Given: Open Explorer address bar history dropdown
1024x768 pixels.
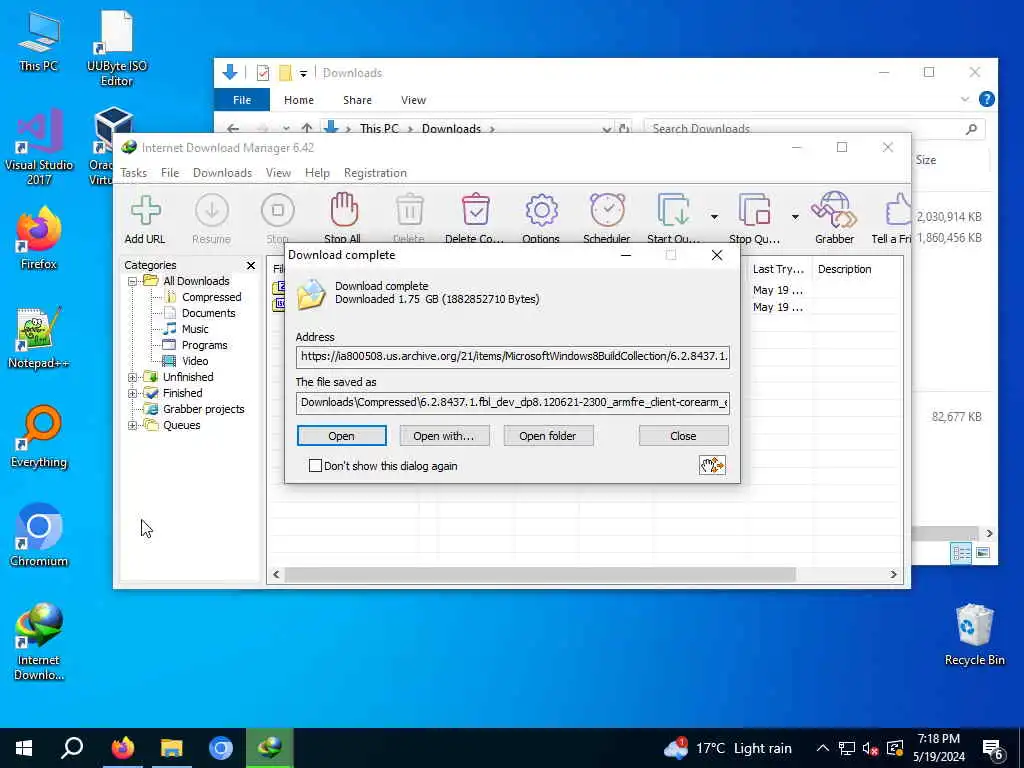Looking at the screenshot, I should [607, 129].
